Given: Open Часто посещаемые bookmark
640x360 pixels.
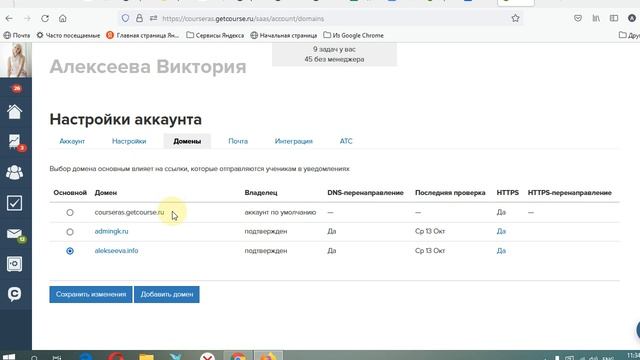Looking at the screenshot, I should (68, 36).
